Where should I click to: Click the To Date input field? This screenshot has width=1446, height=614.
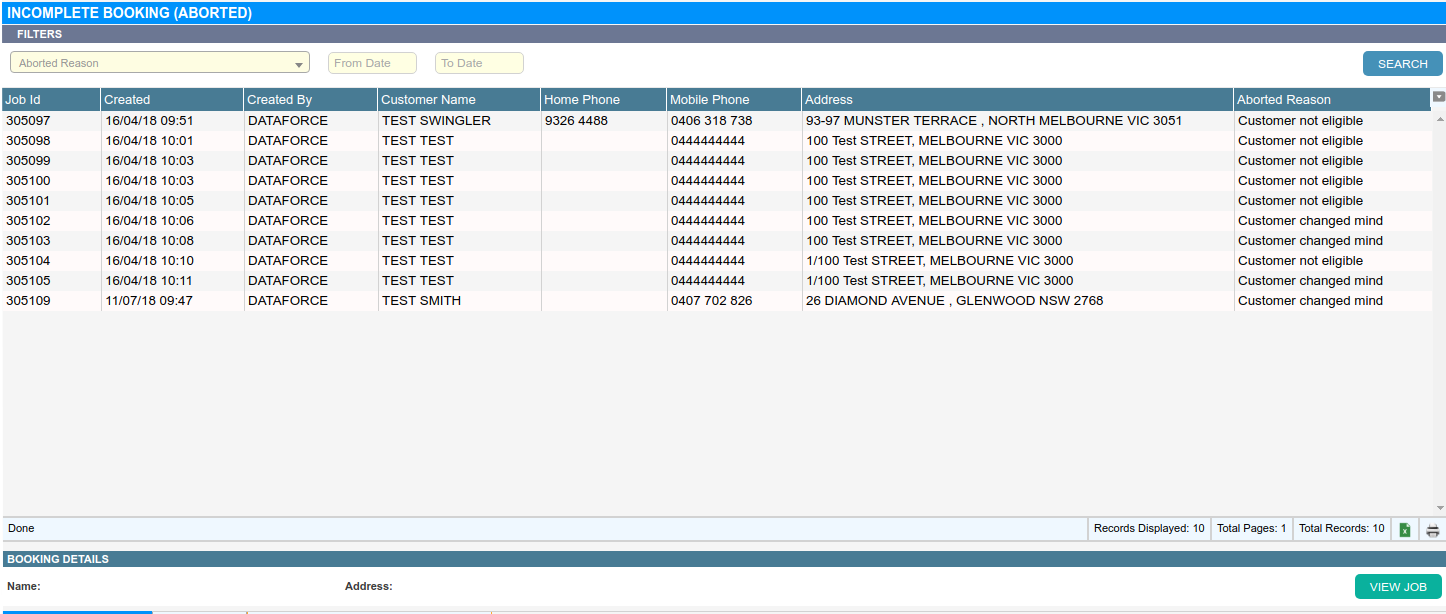[479, 63]
